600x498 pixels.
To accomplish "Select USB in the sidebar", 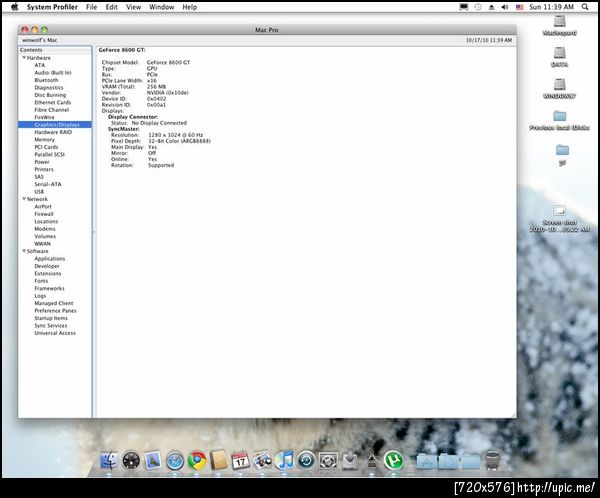I will [39, 191].
